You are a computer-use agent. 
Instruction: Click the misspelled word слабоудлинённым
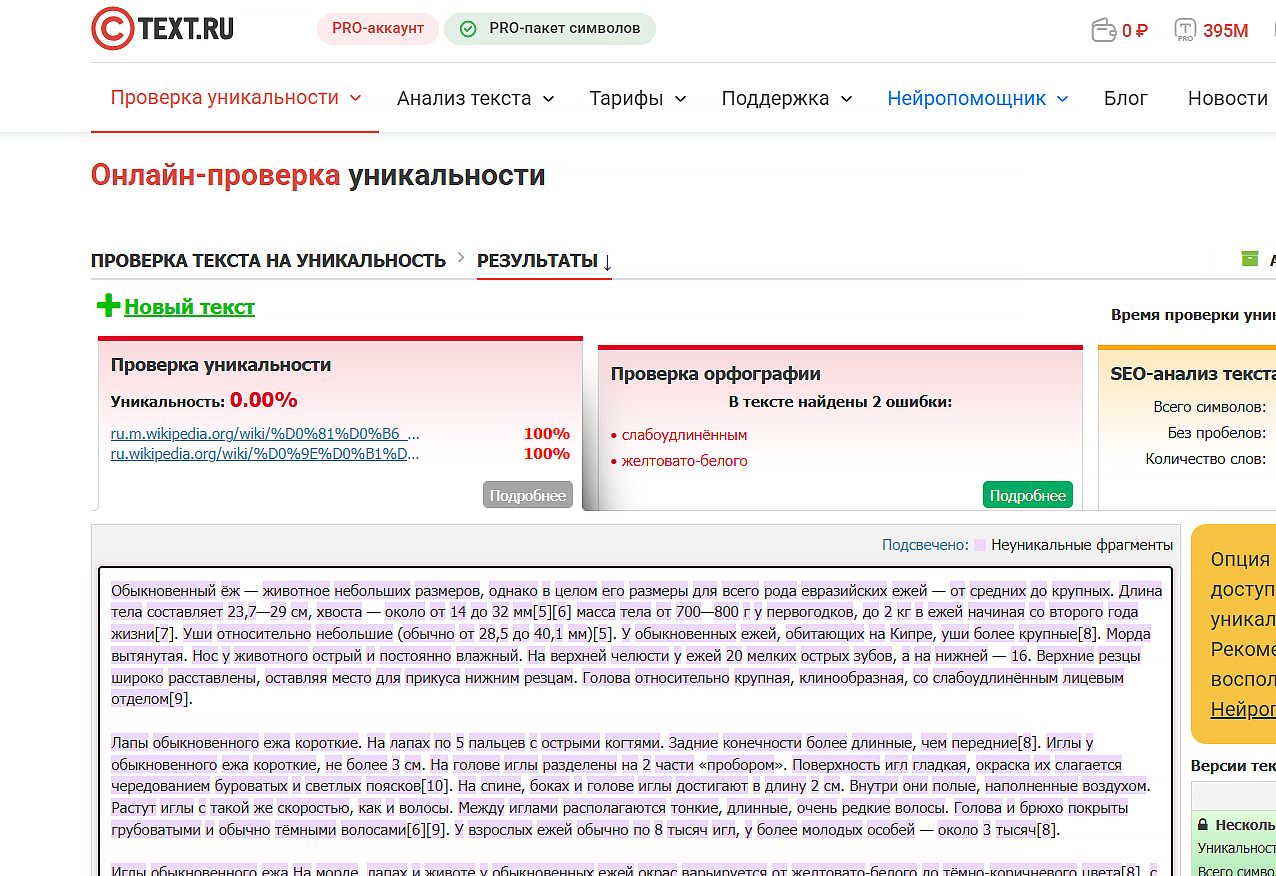pyautogui.click(x=684, y=435)
